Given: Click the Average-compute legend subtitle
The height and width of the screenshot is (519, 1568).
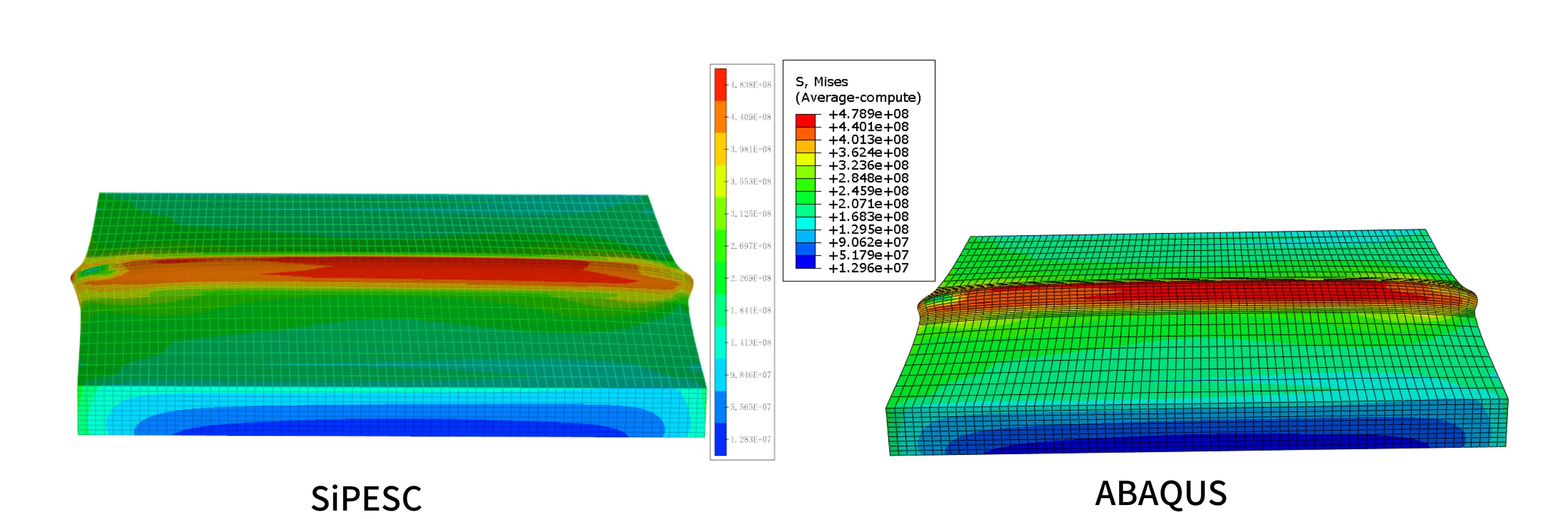Looking at the screenshot, I should [858, 97].
